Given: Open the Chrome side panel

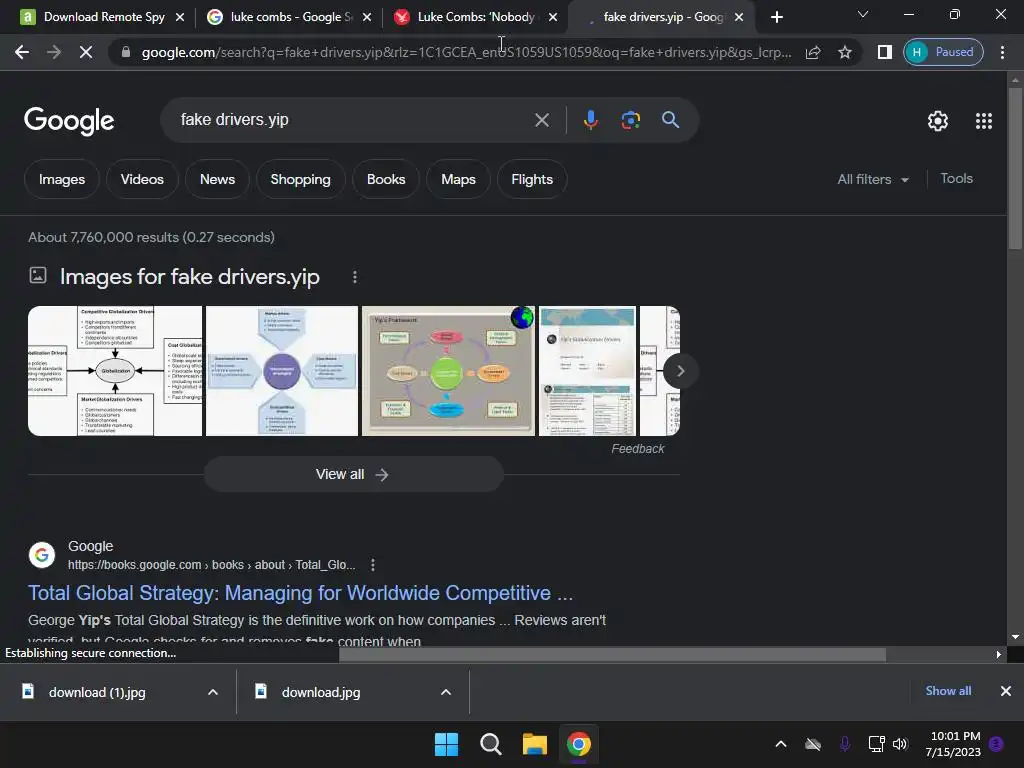Looking at the screenshot, I should pyautogui.click(x=884, y=52).
